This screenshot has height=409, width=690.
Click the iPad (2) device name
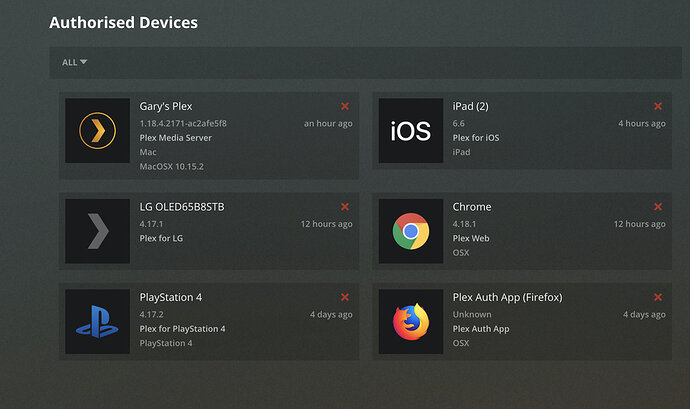tap(470, 106)
